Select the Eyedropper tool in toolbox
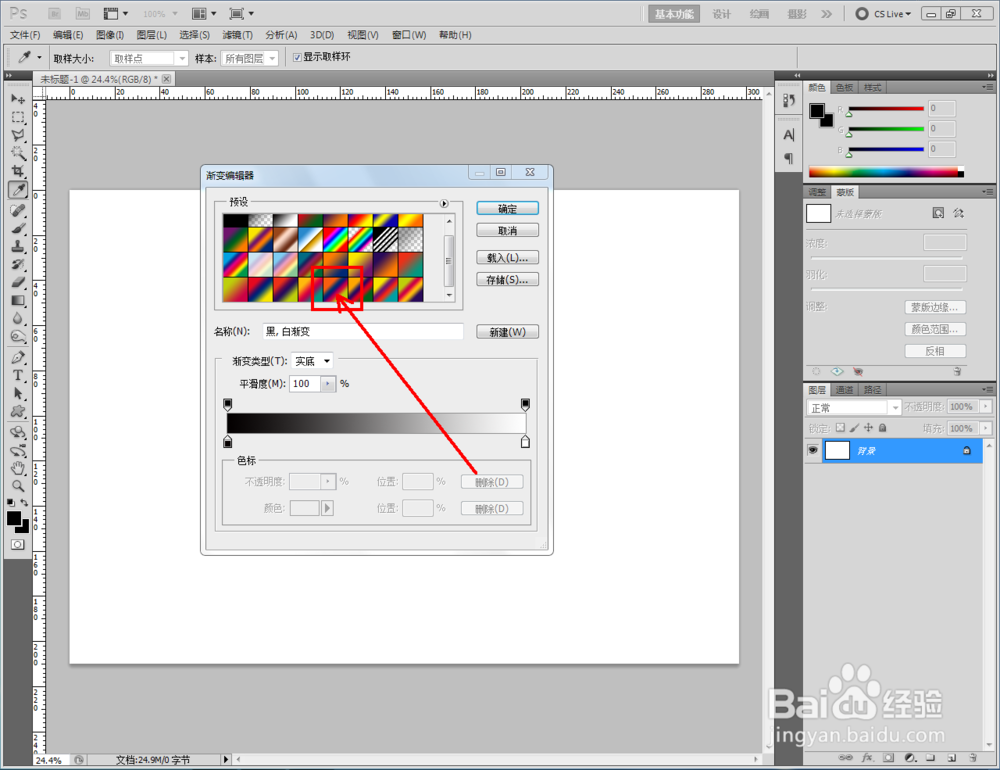Screen dimensions: 1000x770 [18, 190]
